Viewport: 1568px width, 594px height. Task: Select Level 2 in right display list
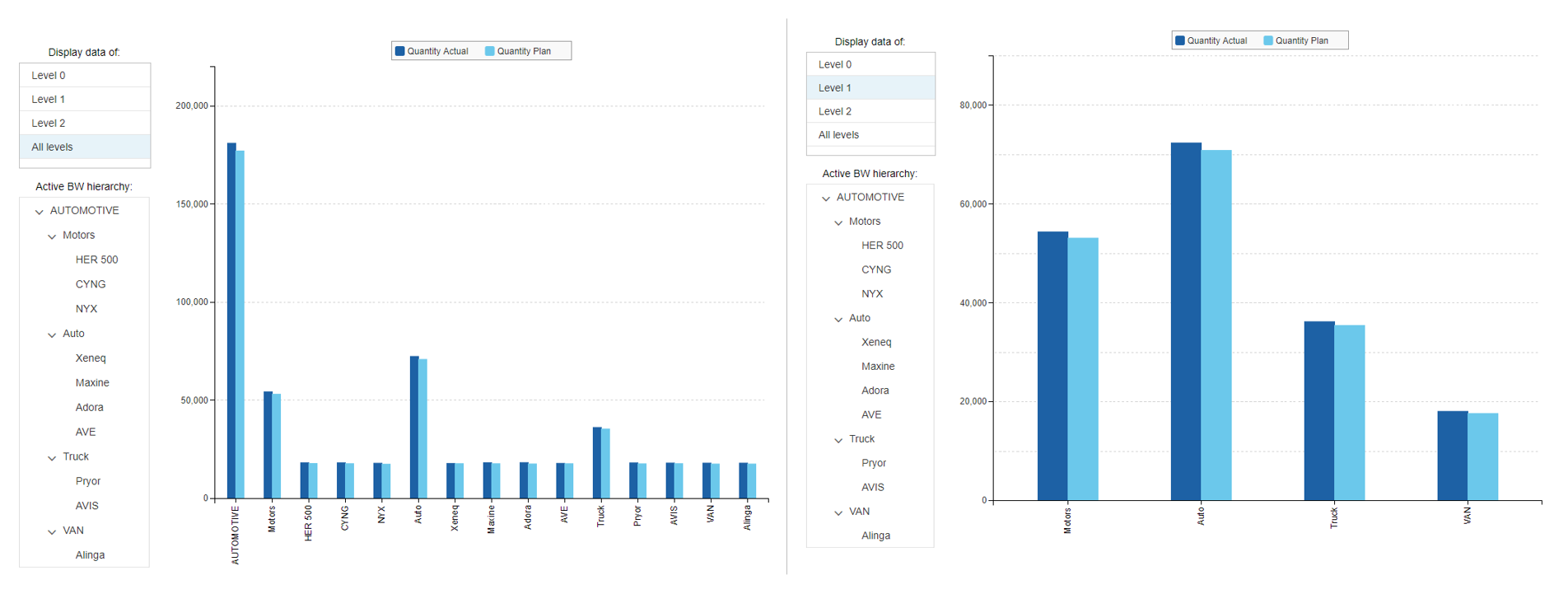870,111
